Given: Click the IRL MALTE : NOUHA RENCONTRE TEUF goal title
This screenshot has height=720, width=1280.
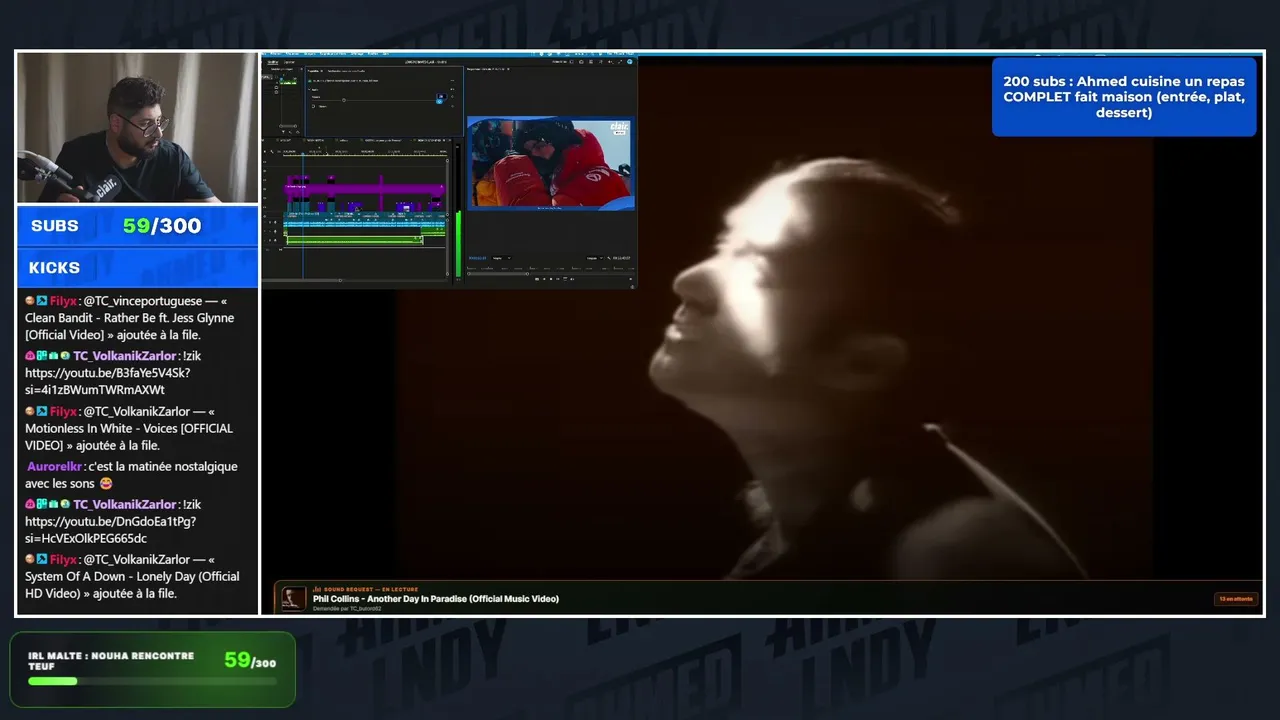Looking at the screenshot, I should [111, 661].
